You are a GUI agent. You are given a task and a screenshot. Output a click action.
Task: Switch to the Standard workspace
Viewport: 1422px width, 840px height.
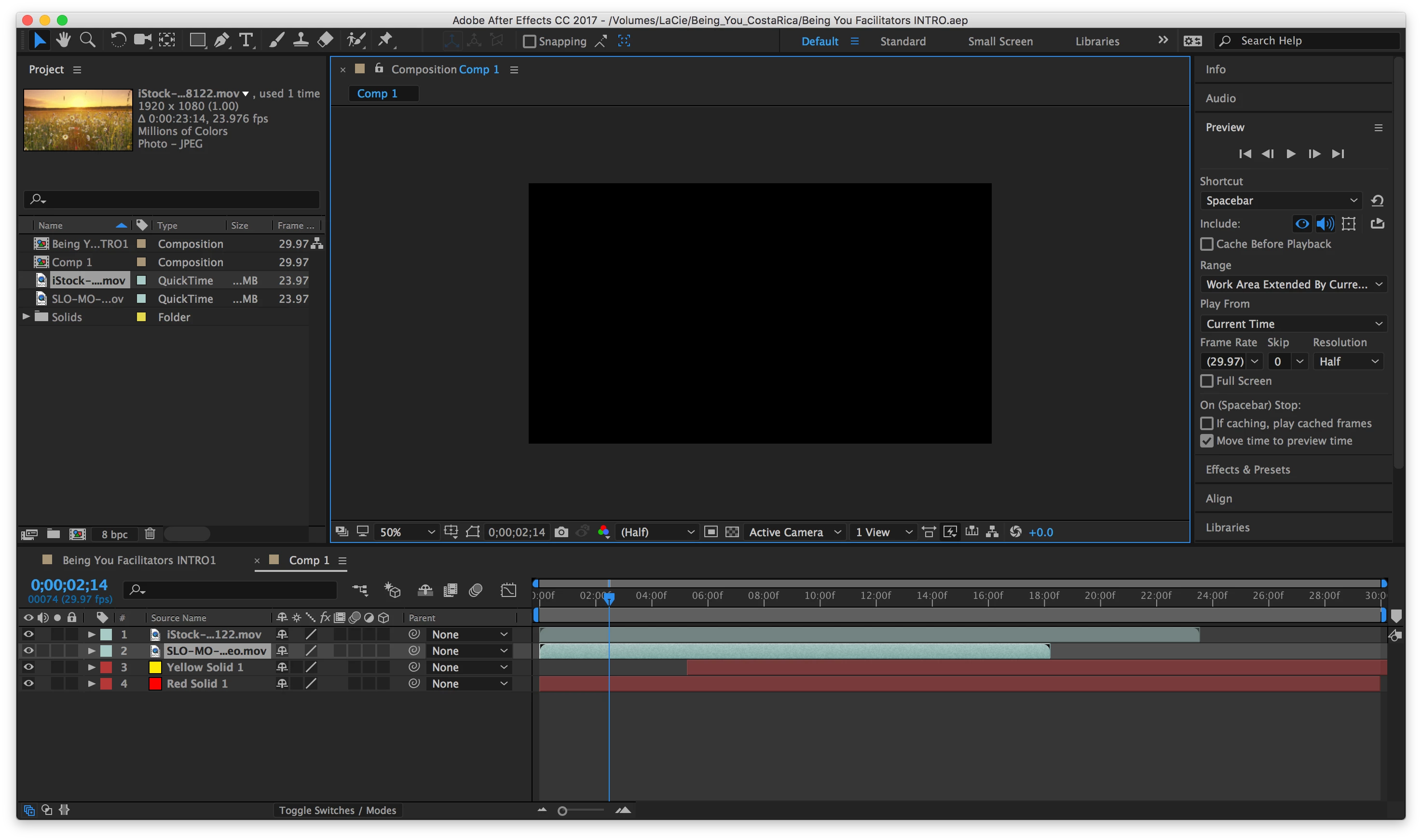[903, 41]
